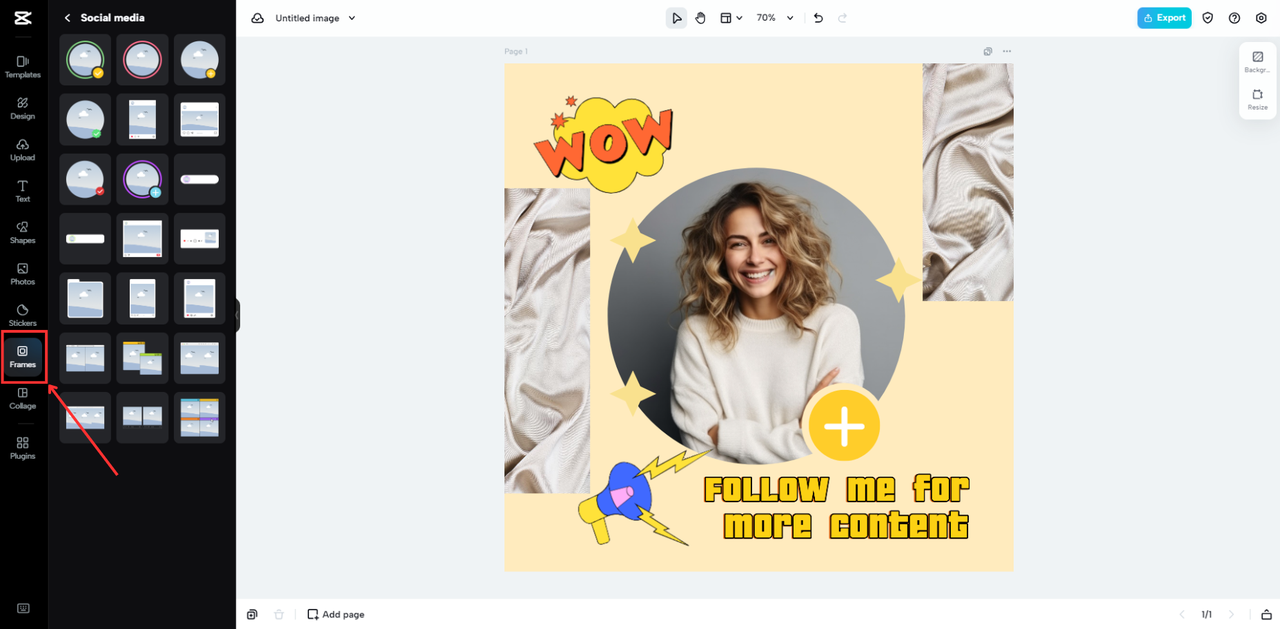
Task: Collapse the side panel handle
Action: click(237, 315)
